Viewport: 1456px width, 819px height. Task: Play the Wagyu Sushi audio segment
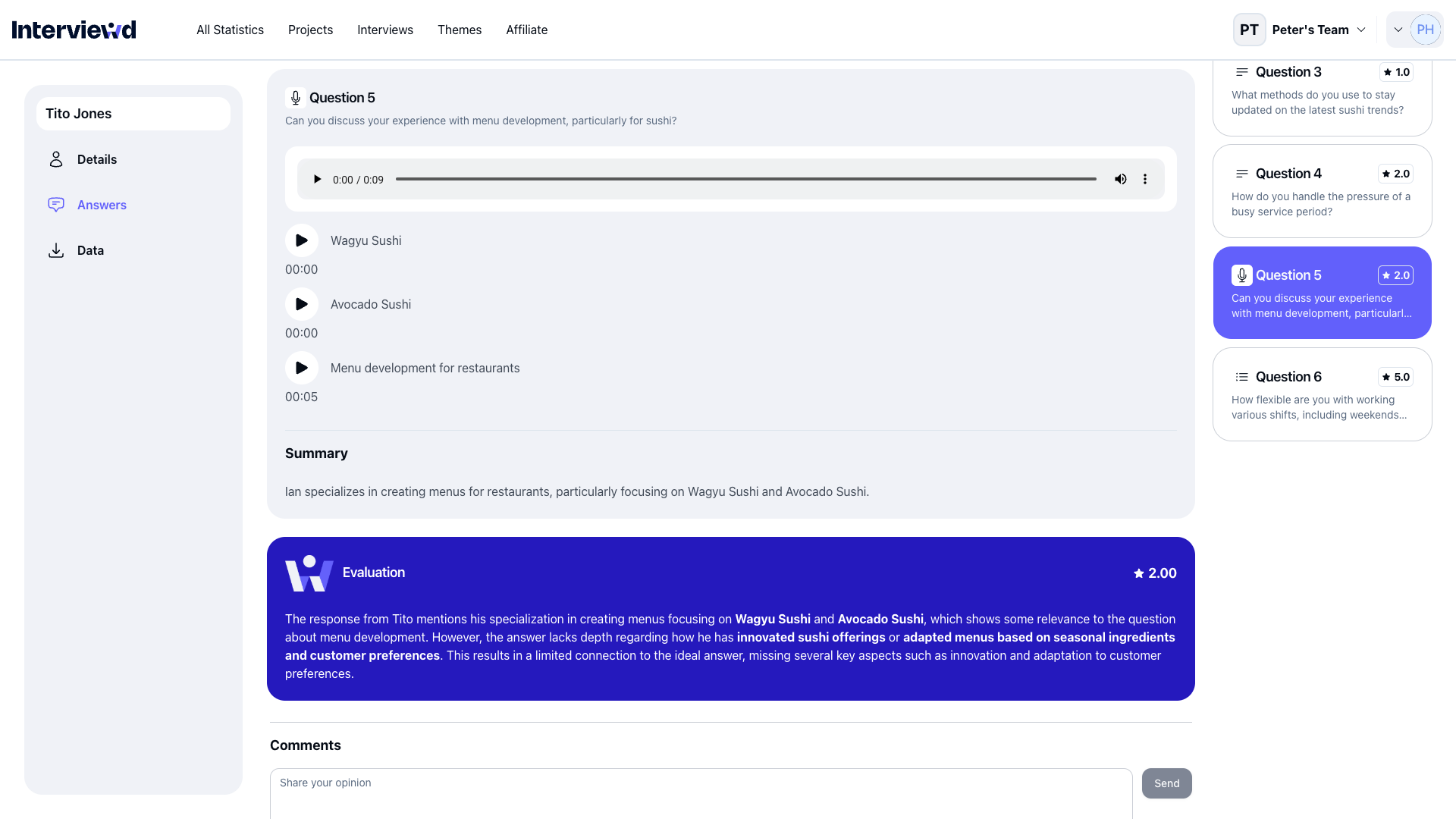301,240
